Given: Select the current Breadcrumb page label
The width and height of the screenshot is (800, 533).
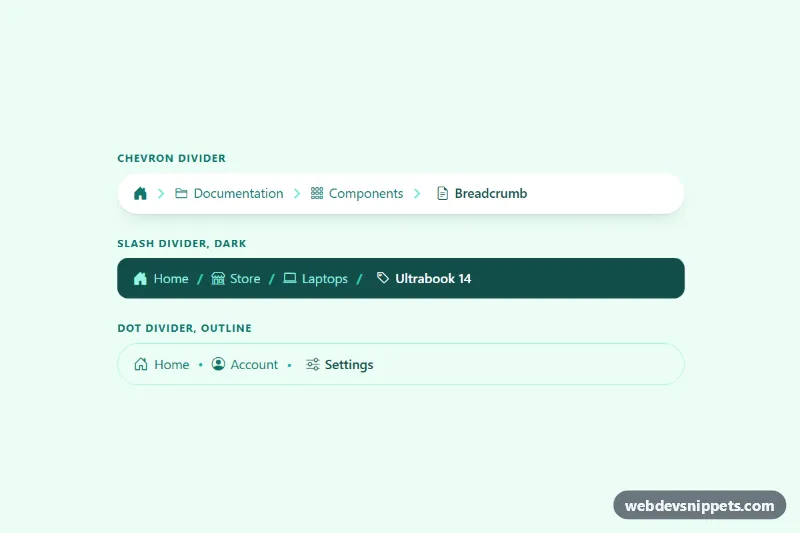Looking at the screenshot, I should click(491, 193).
